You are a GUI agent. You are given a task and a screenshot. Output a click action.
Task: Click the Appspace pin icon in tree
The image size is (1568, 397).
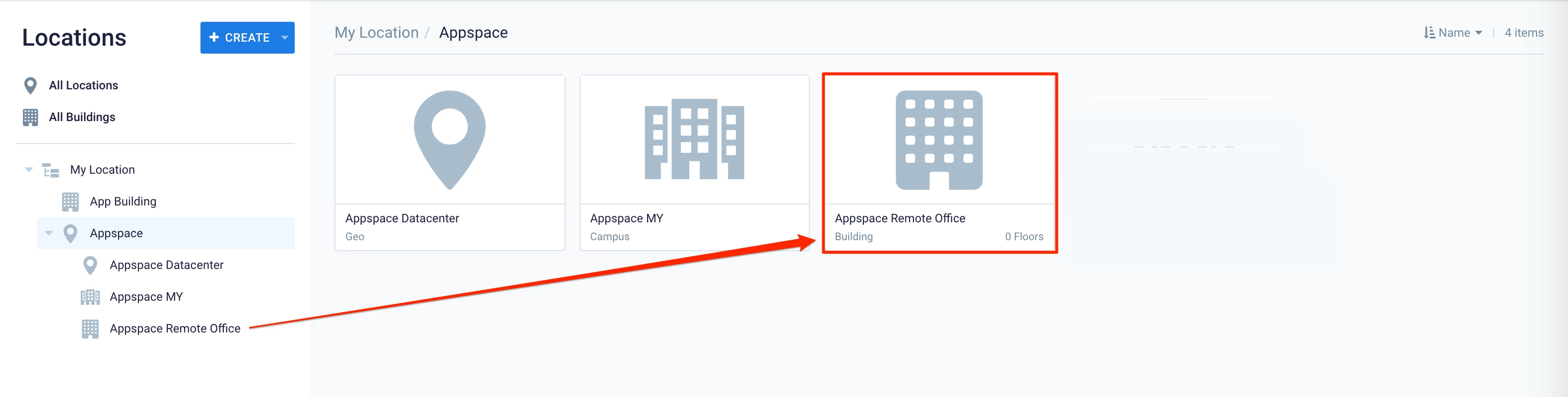[70, 234]
